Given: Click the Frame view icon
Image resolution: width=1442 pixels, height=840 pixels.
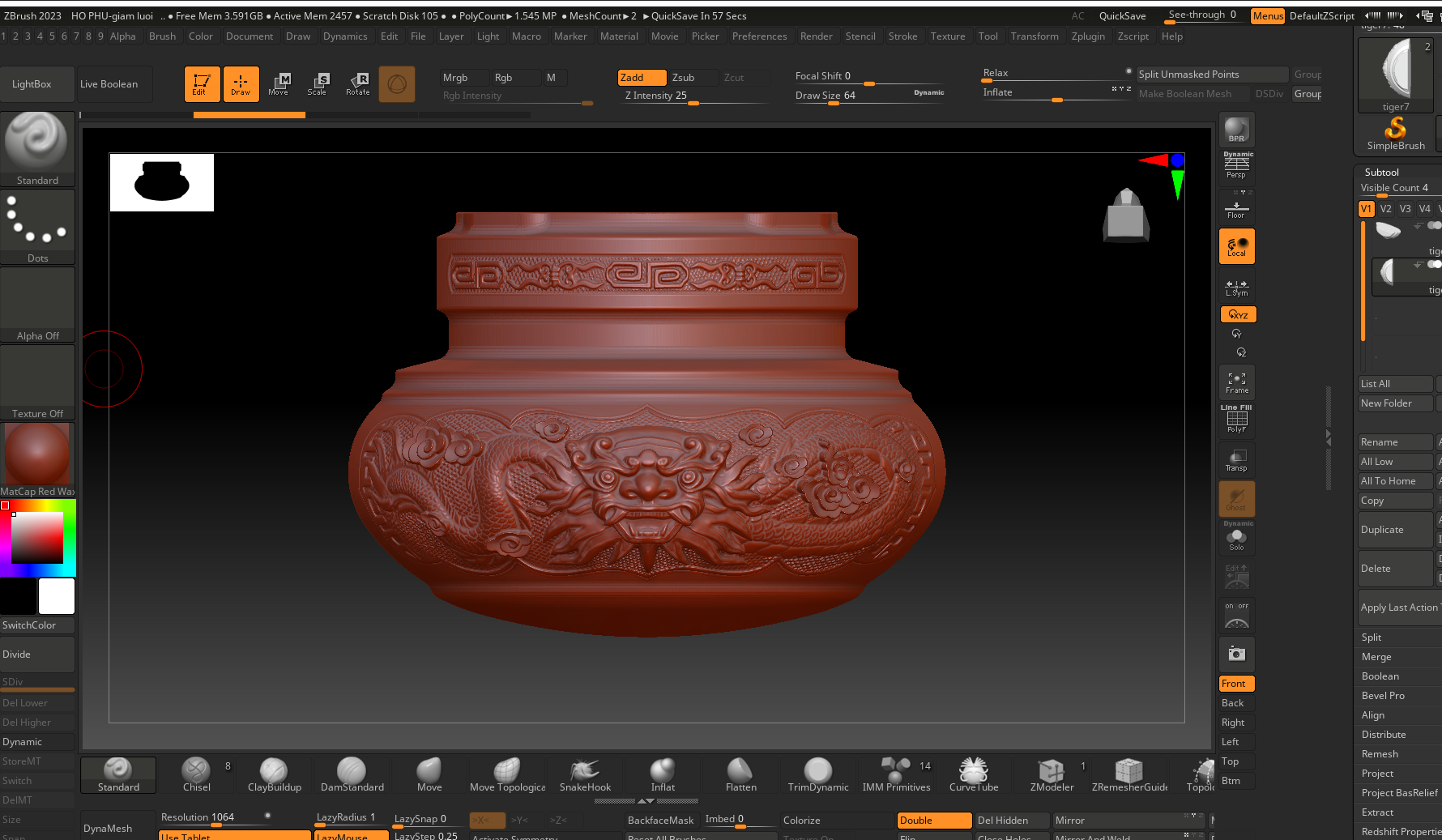Looking at the screenshot, I should [x=1236, y=382].
